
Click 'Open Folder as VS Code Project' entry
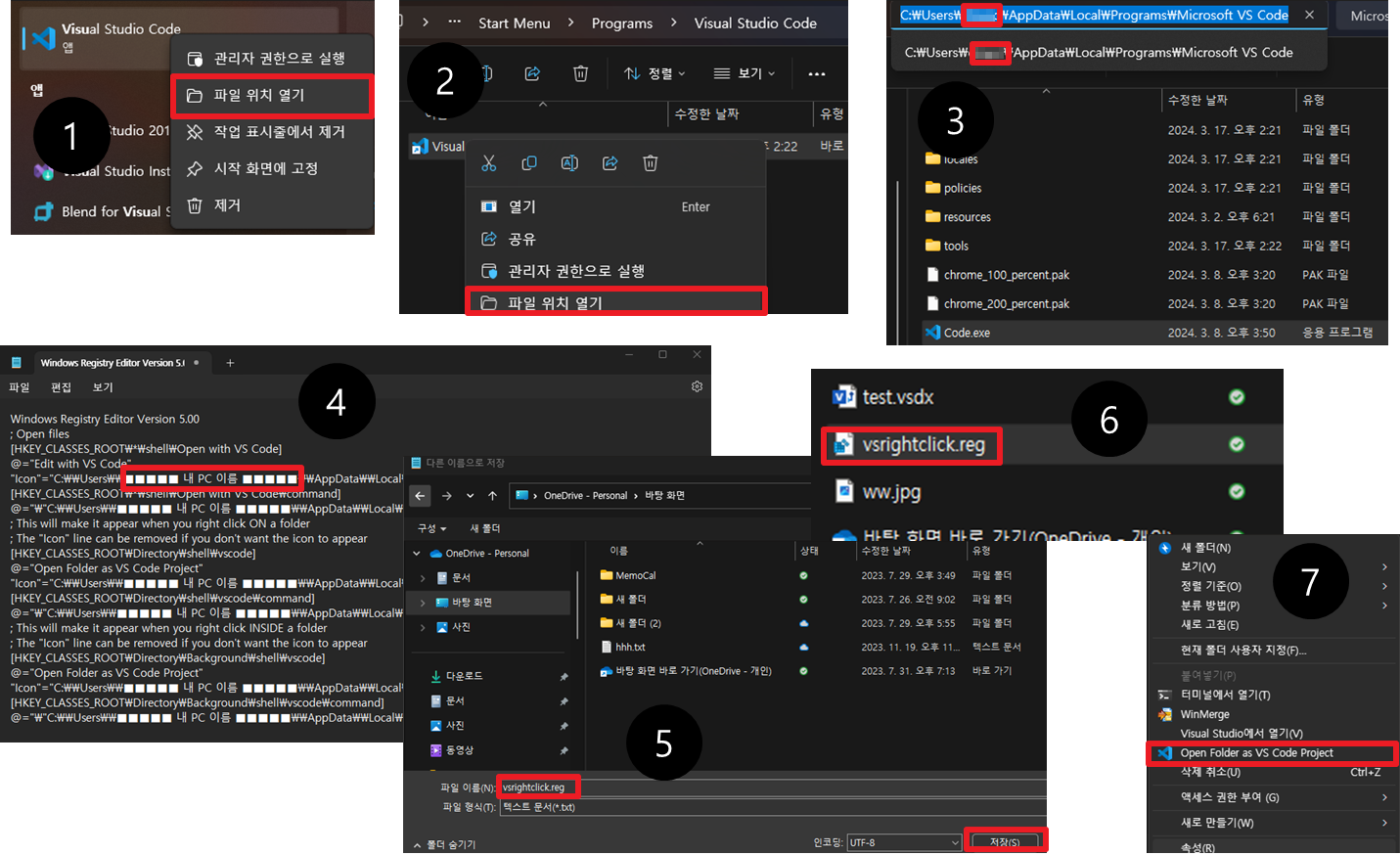tap(1272, 753)
